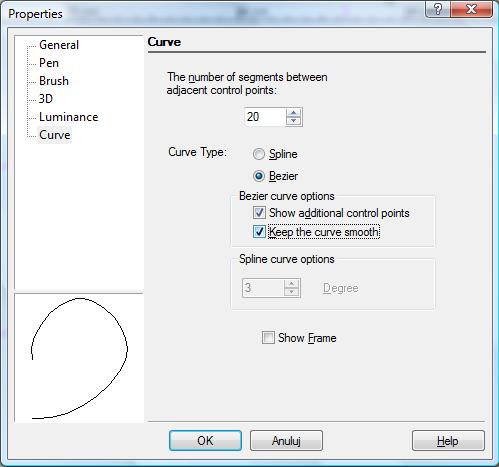
Task: Open the Pen properties page
Action: coord(49,63)
